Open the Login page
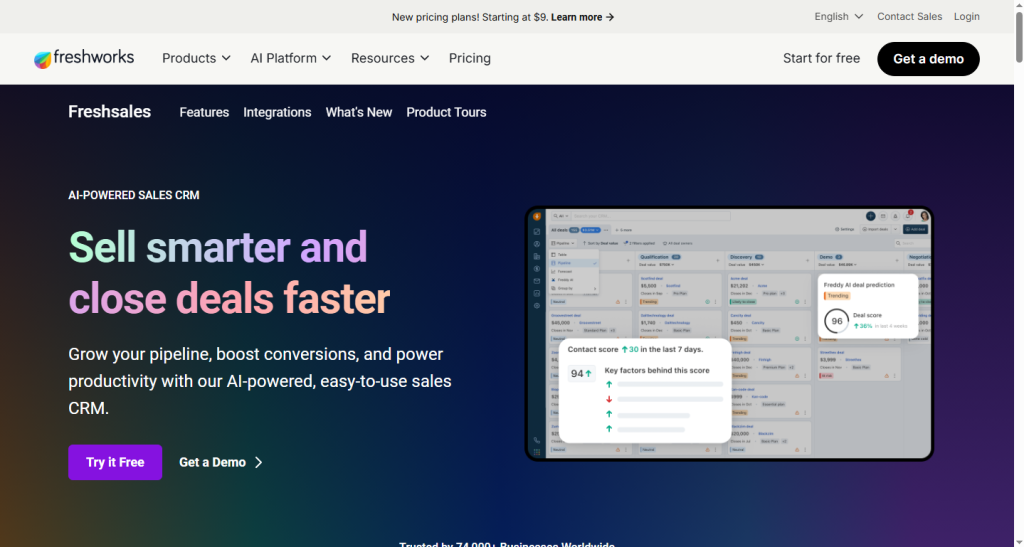1024x547 pixels. pyautogui.click(x=967, y=16)
